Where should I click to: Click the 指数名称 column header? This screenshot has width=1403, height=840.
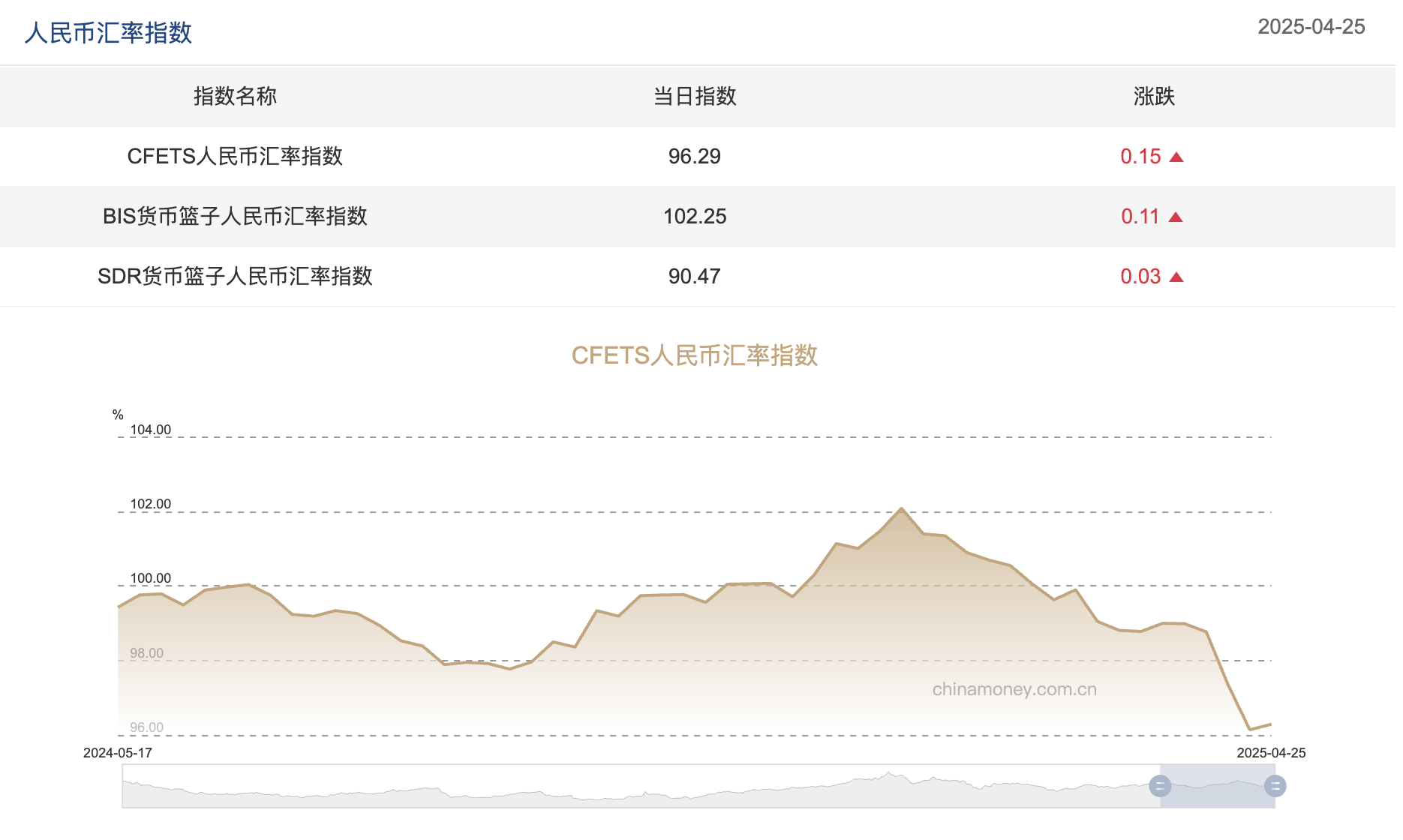tap(235, 96)
